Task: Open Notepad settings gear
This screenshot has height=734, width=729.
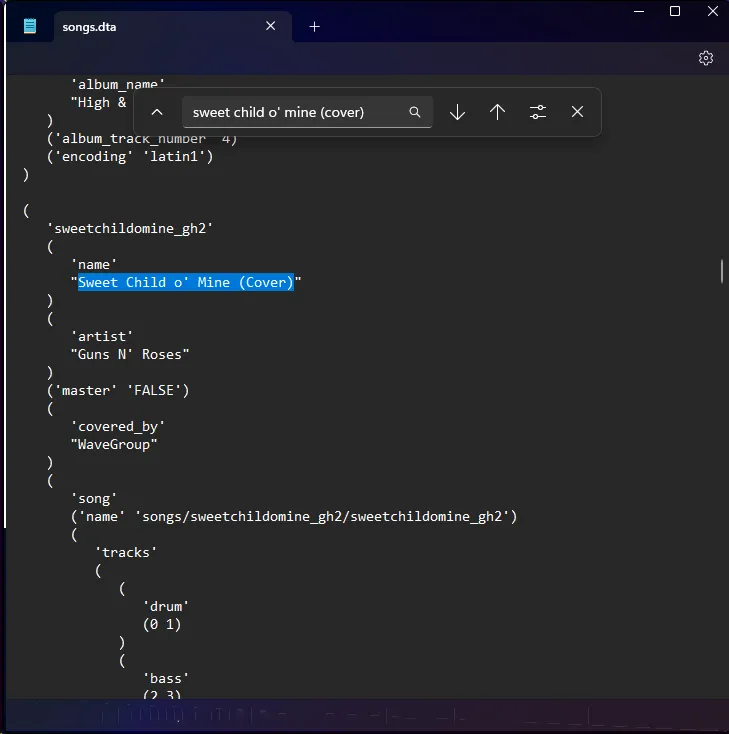Action: click(x=706, y=59)
